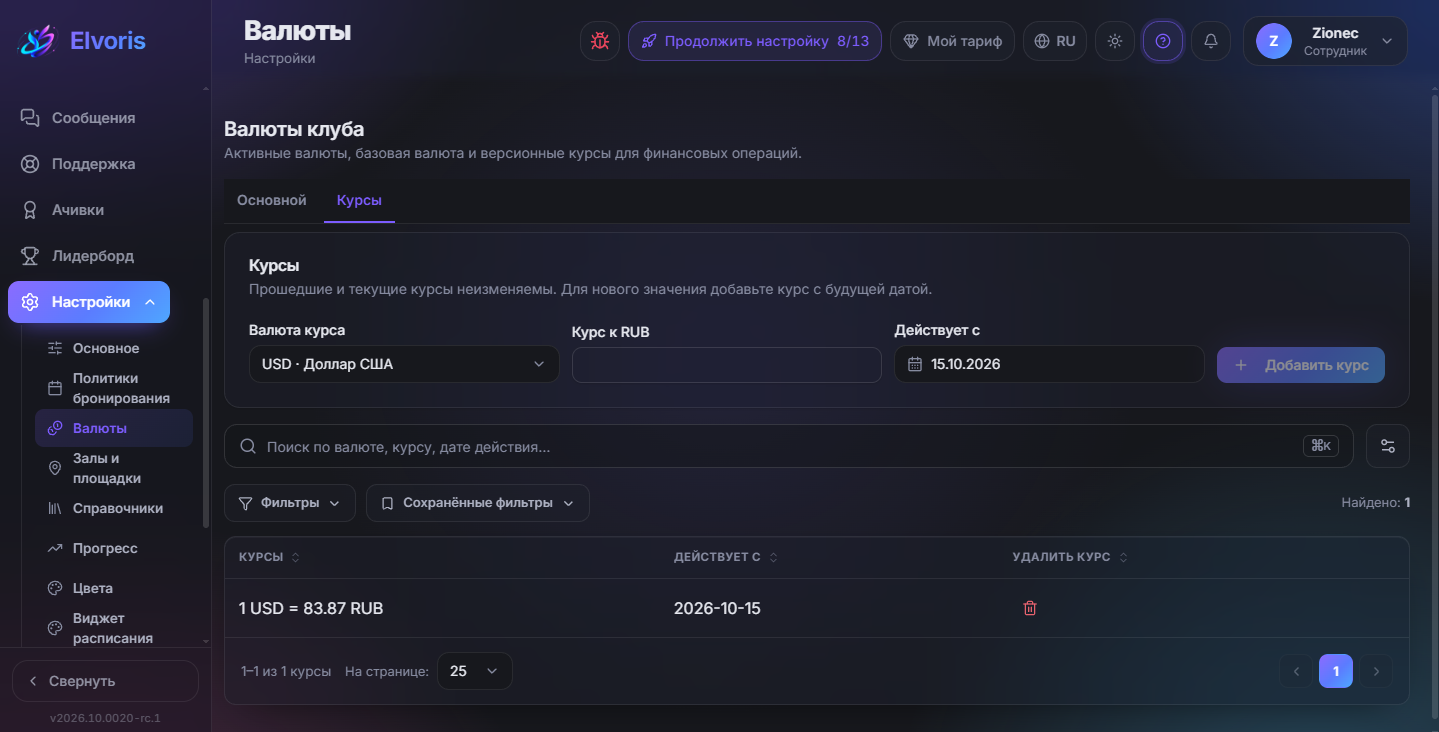
Task: Select Валюты in settings submenu
Action: pos(114,428)
